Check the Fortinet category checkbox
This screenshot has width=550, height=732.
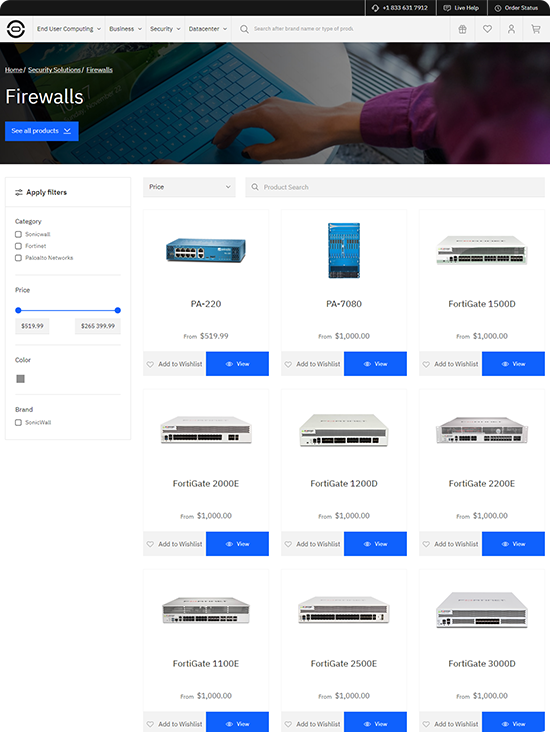point(18,246)
